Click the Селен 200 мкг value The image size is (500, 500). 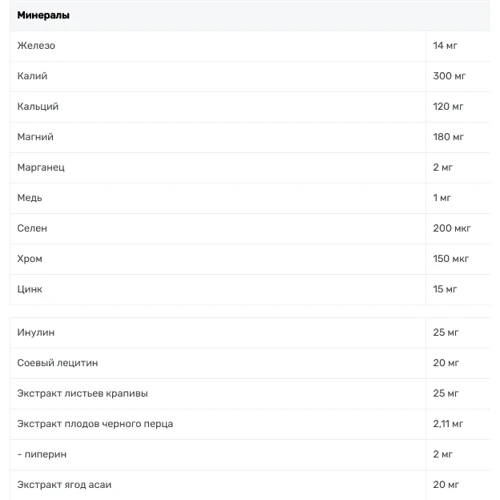[x=452, y=228]
